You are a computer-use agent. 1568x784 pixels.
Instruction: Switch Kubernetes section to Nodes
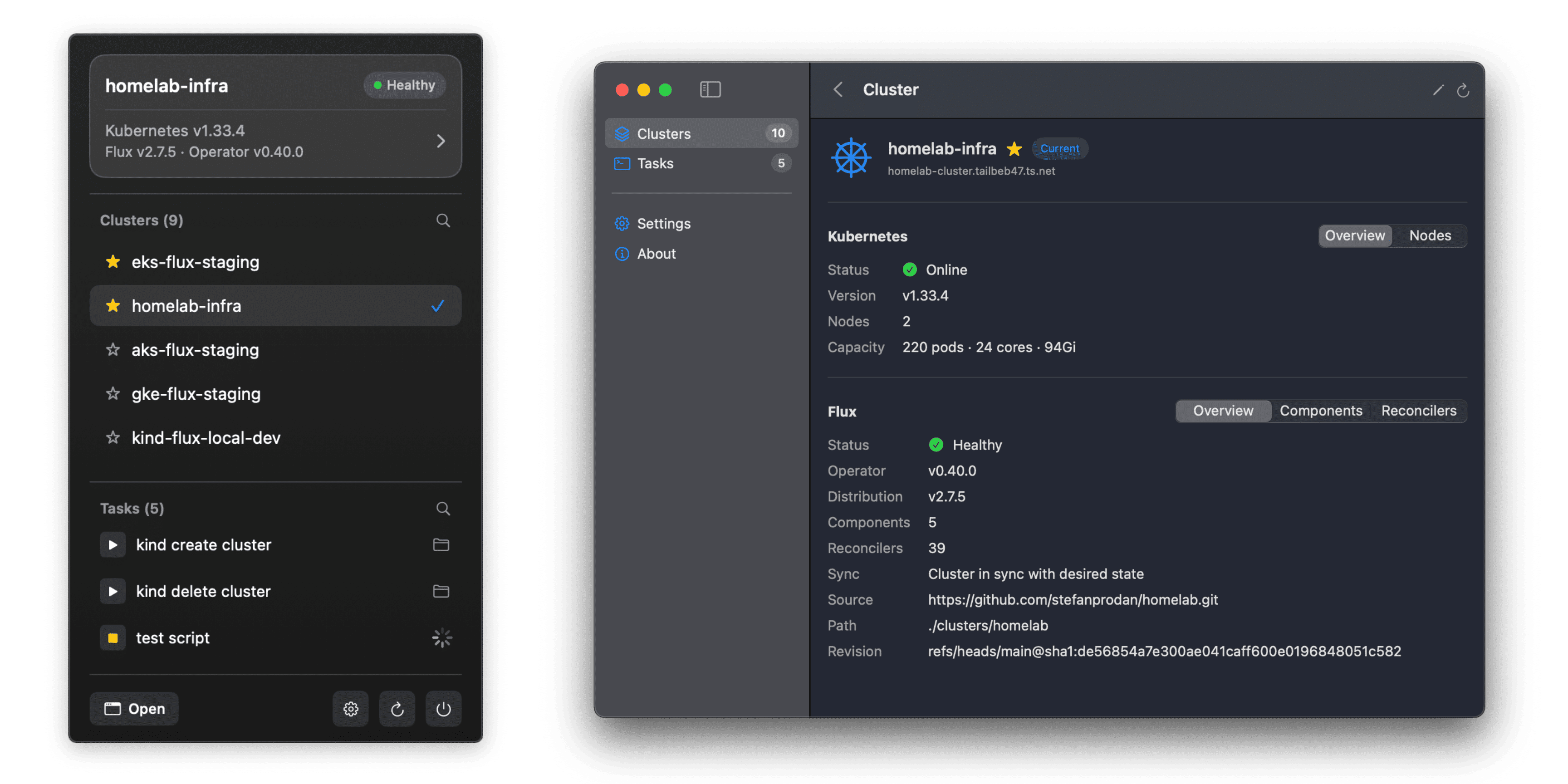1430,235
